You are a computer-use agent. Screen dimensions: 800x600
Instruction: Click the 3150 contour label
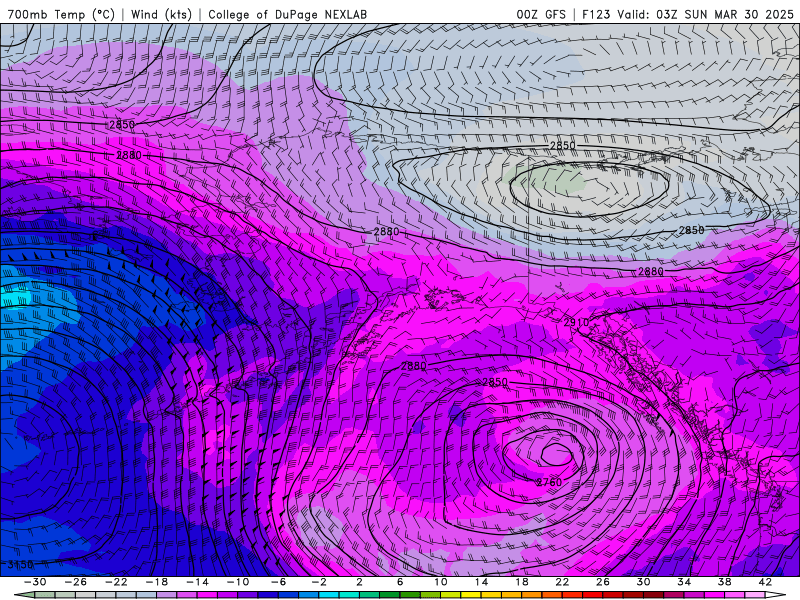click(x=20, y=565)
